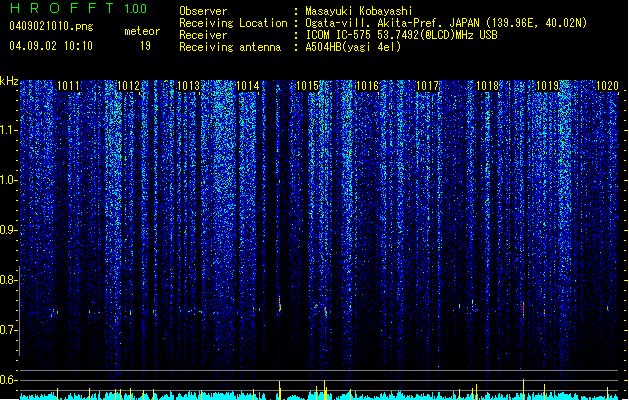Select antenna text A504HB(yagi 4el)
The image size is (629, 400).
[x=353, y=47]
